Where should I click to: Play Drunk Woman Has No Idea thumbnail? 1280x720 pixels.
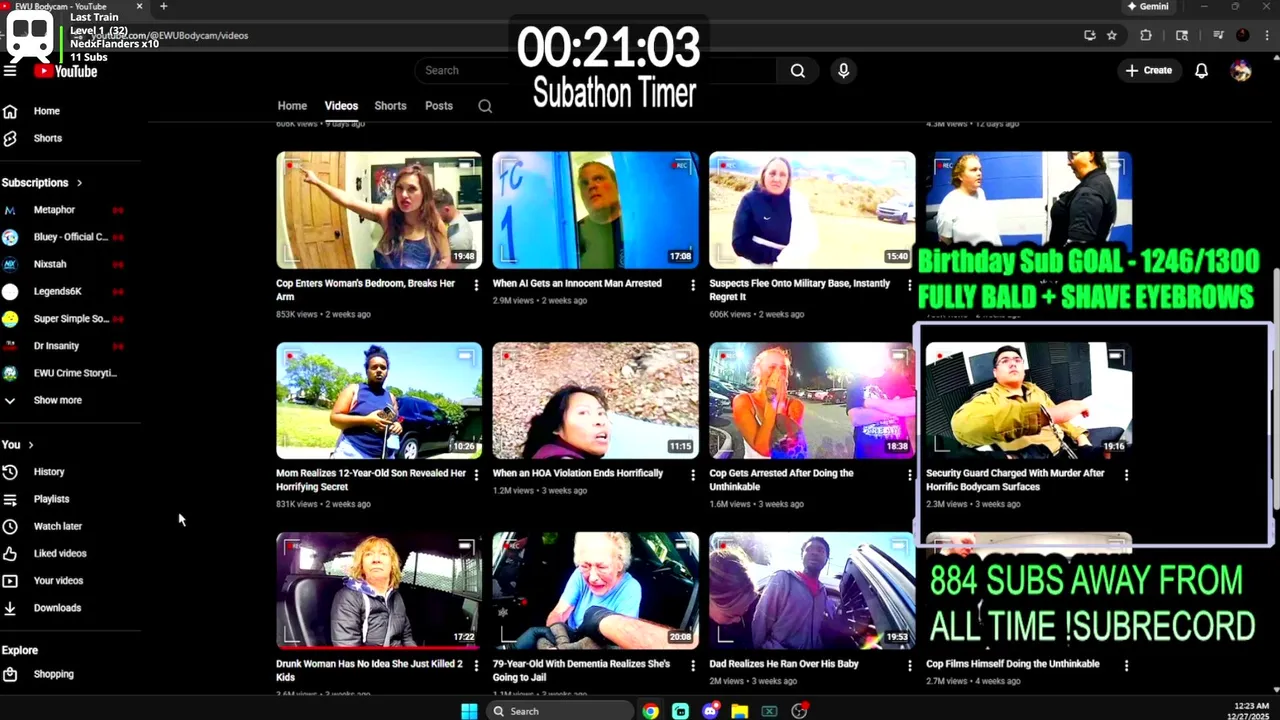pyautogui.click(x=379, y=590)
